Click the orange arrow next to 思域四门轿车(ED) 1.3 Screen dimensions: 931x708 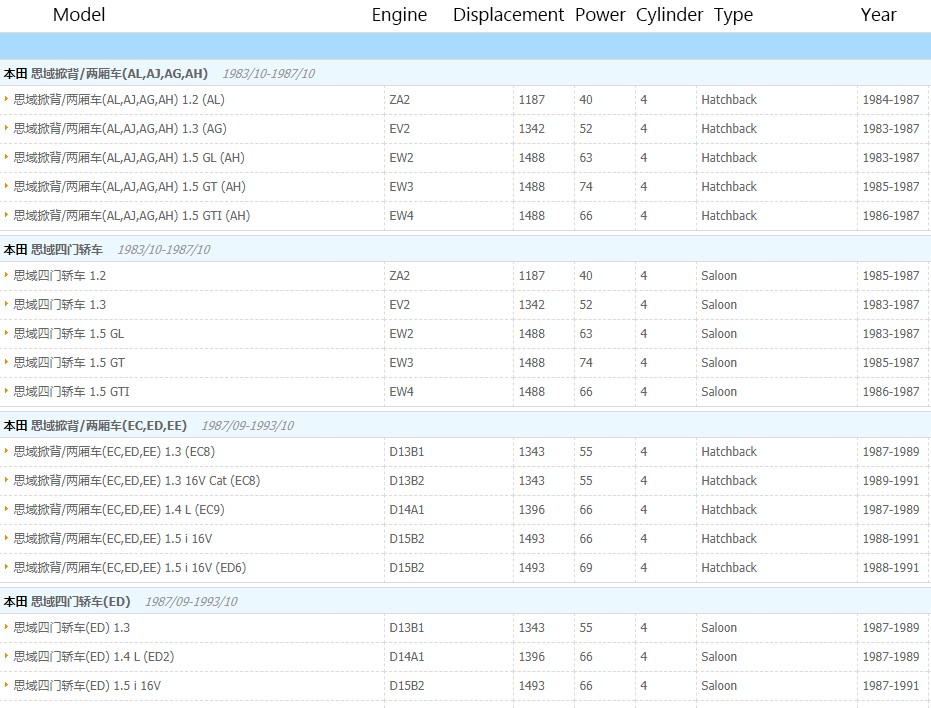6,627
